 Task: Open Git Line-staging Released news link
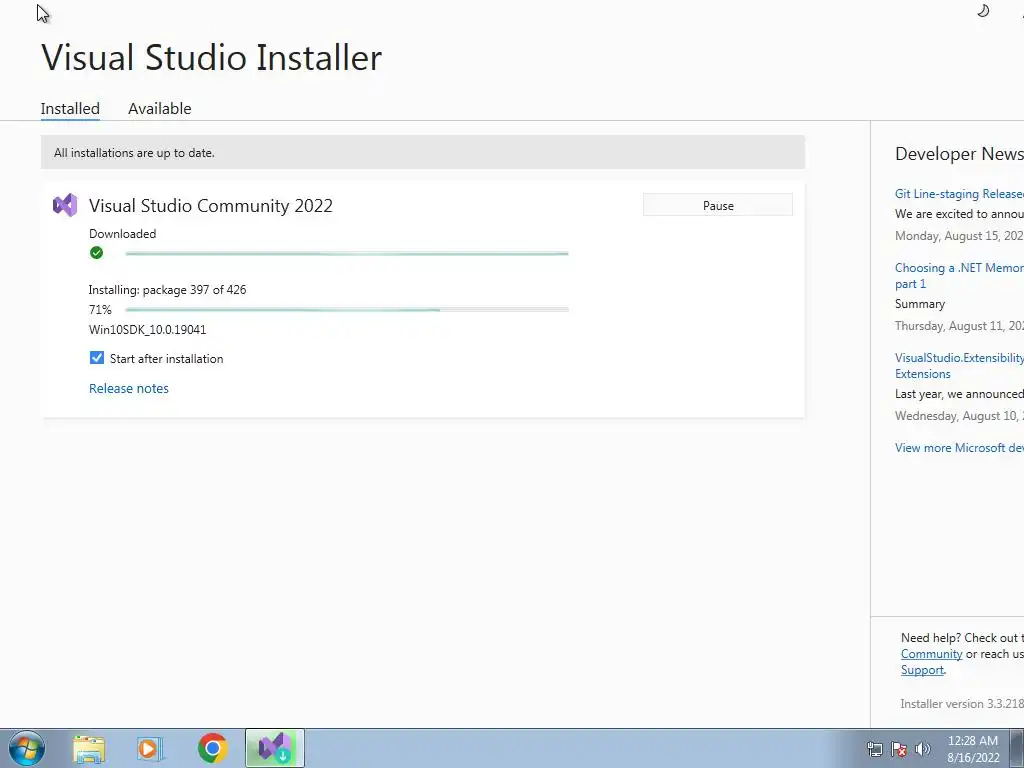point(959,193)
